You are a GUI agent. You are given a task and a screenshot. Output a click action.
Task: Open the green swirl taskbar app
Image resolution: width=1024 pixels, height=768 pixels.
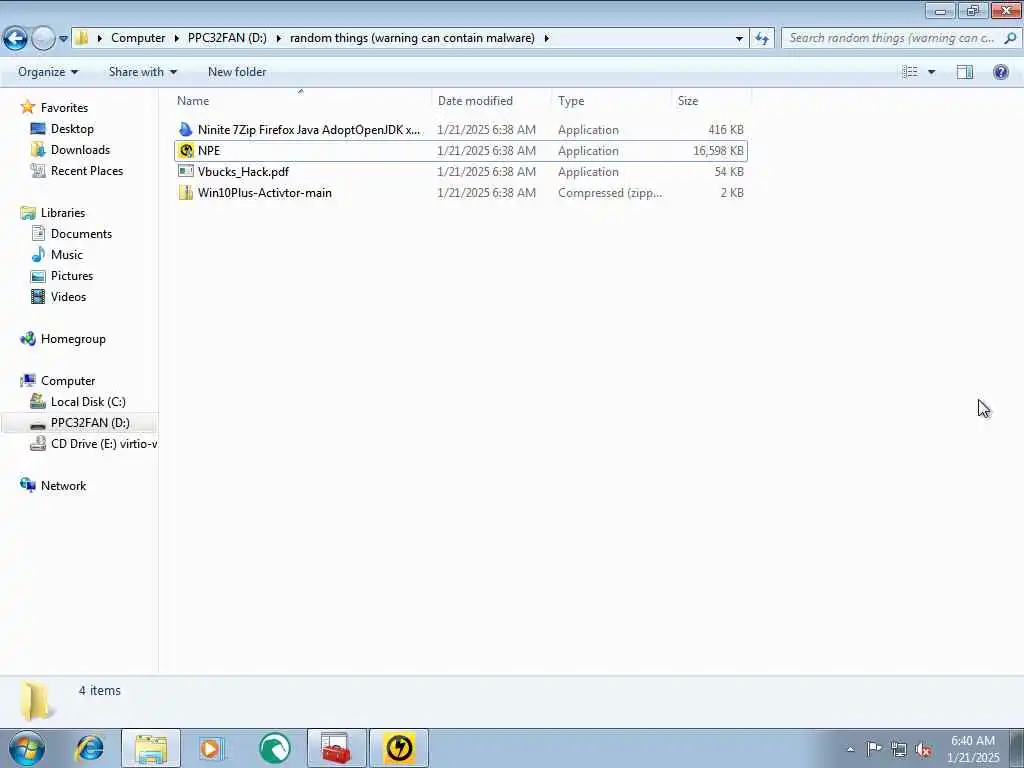(274, 748)
